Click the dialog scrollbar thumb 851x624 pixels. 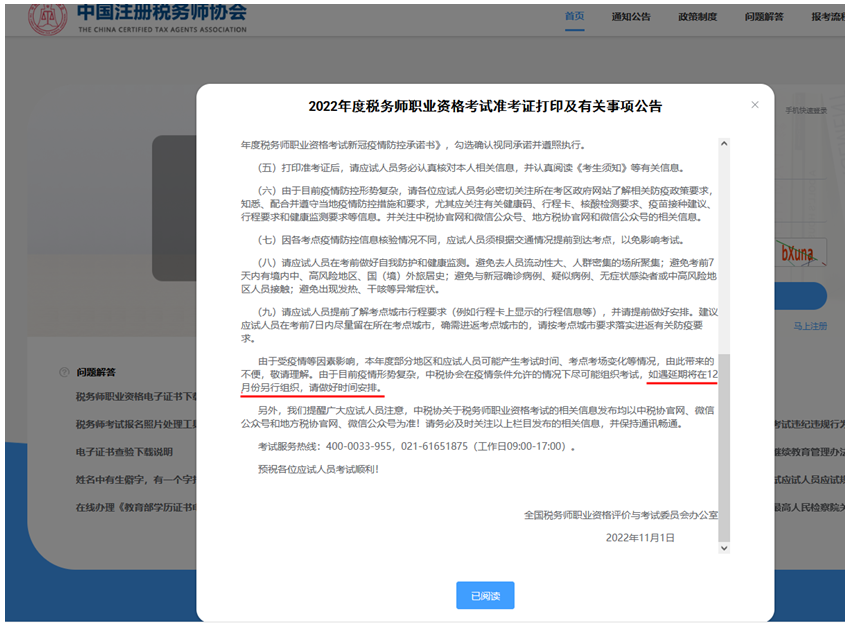click(x=725, y=450)
